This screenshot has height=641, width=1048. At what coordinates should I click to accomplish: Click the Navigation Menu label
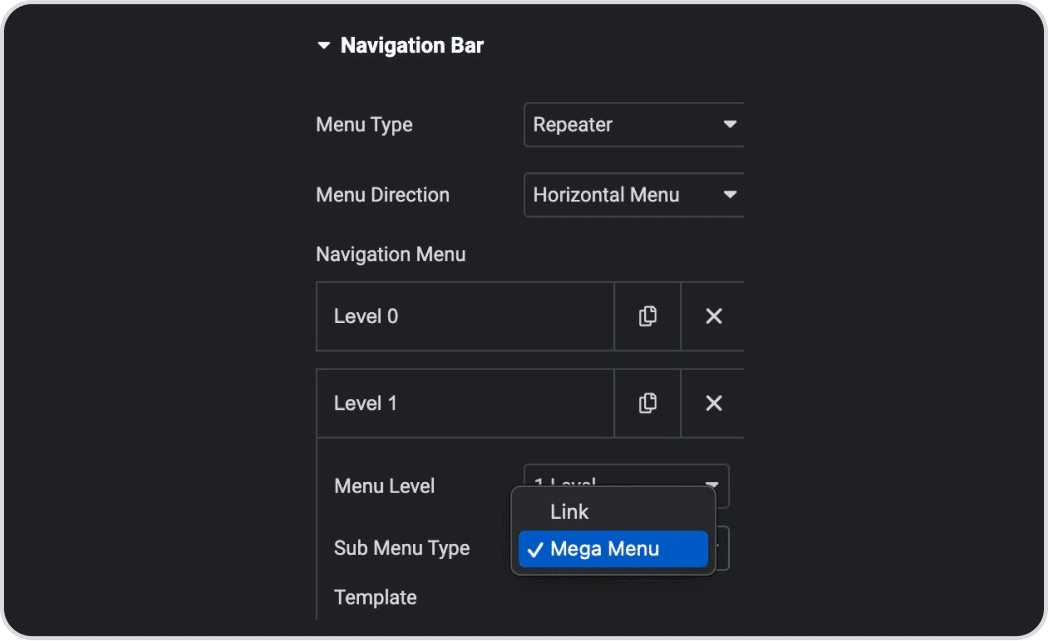click(390, 254)
